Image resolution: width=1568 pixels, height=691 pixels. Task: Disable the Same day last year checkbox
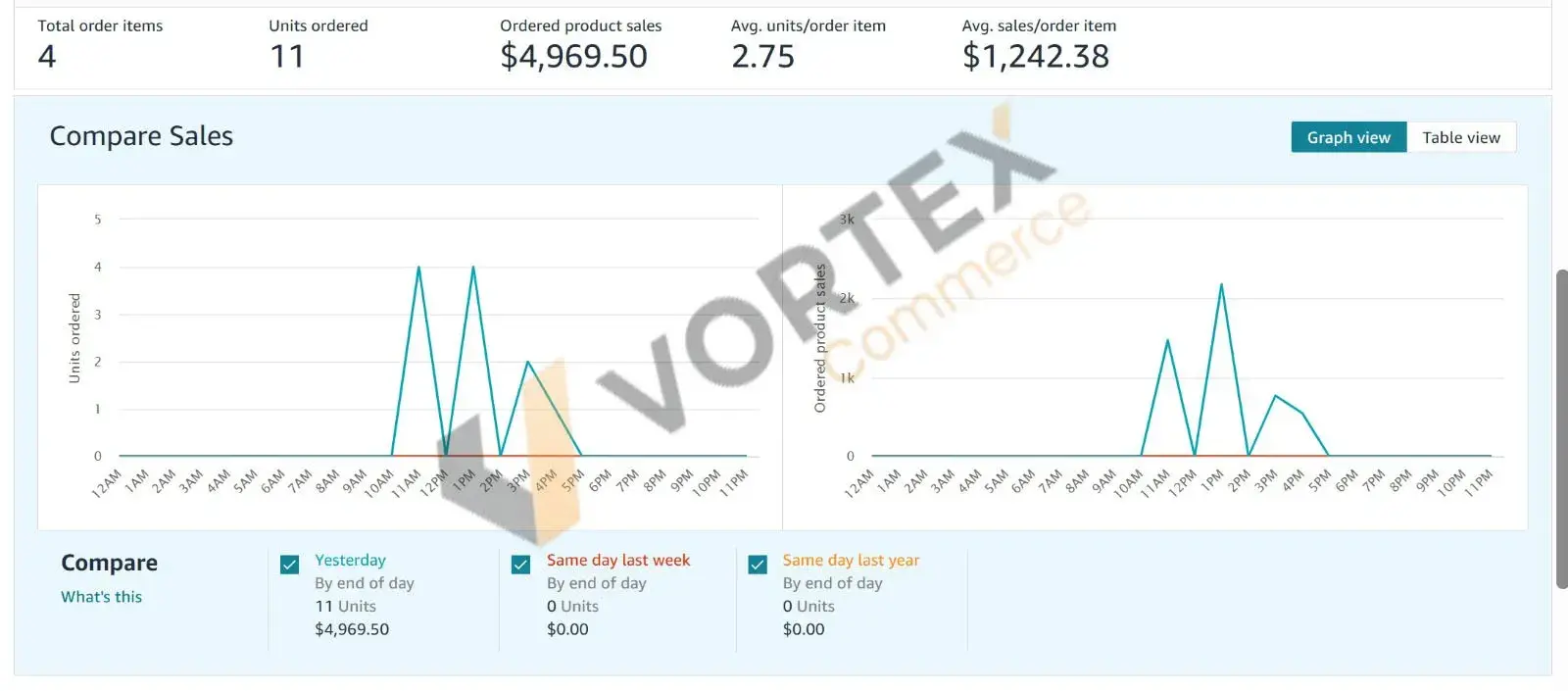coord(758,565)
